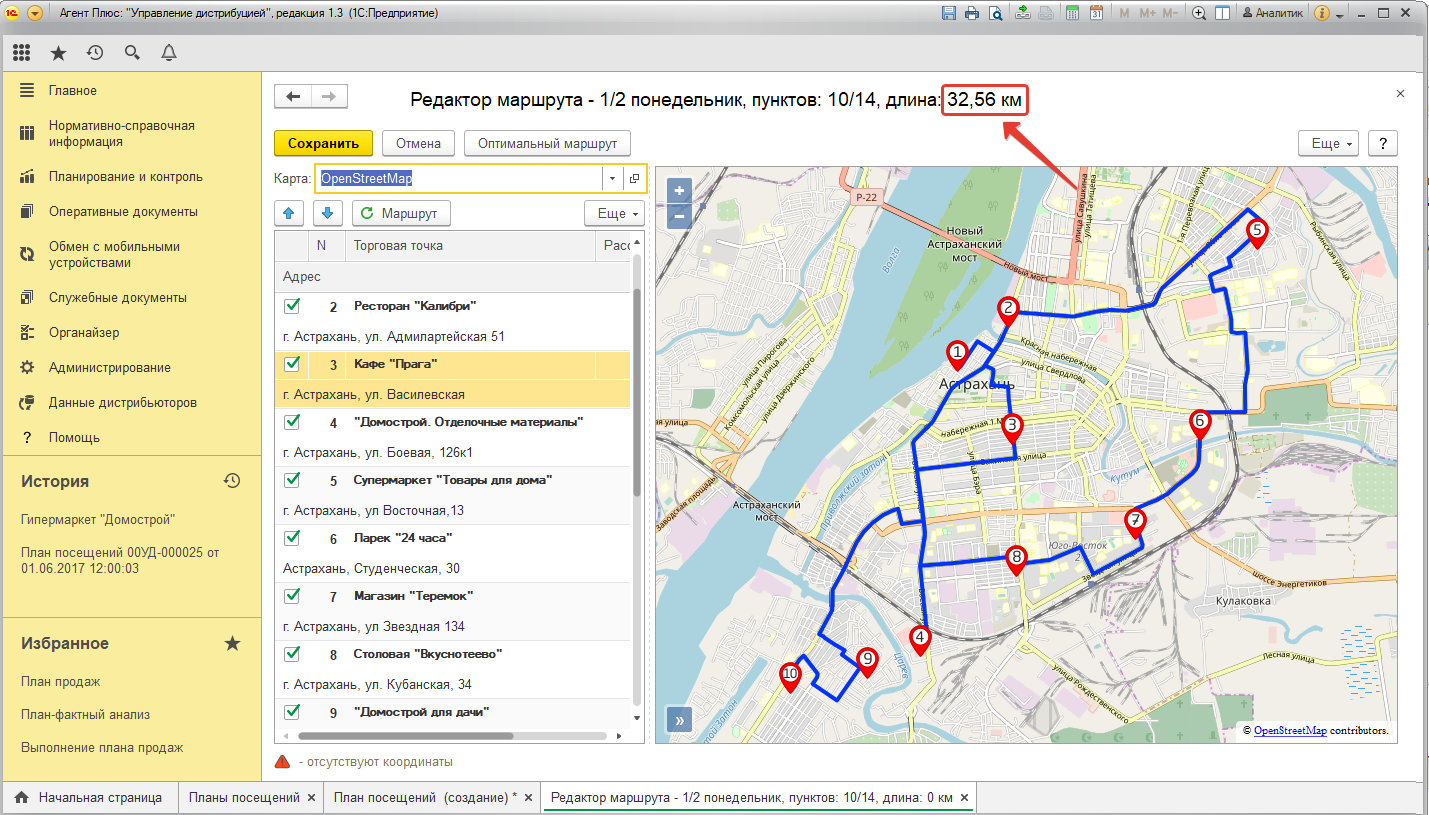Toggle checkbox for "Домострой для дачи"
This screenshot has width=1429, height=815.
pyautogui.click(x=292, y=712)
